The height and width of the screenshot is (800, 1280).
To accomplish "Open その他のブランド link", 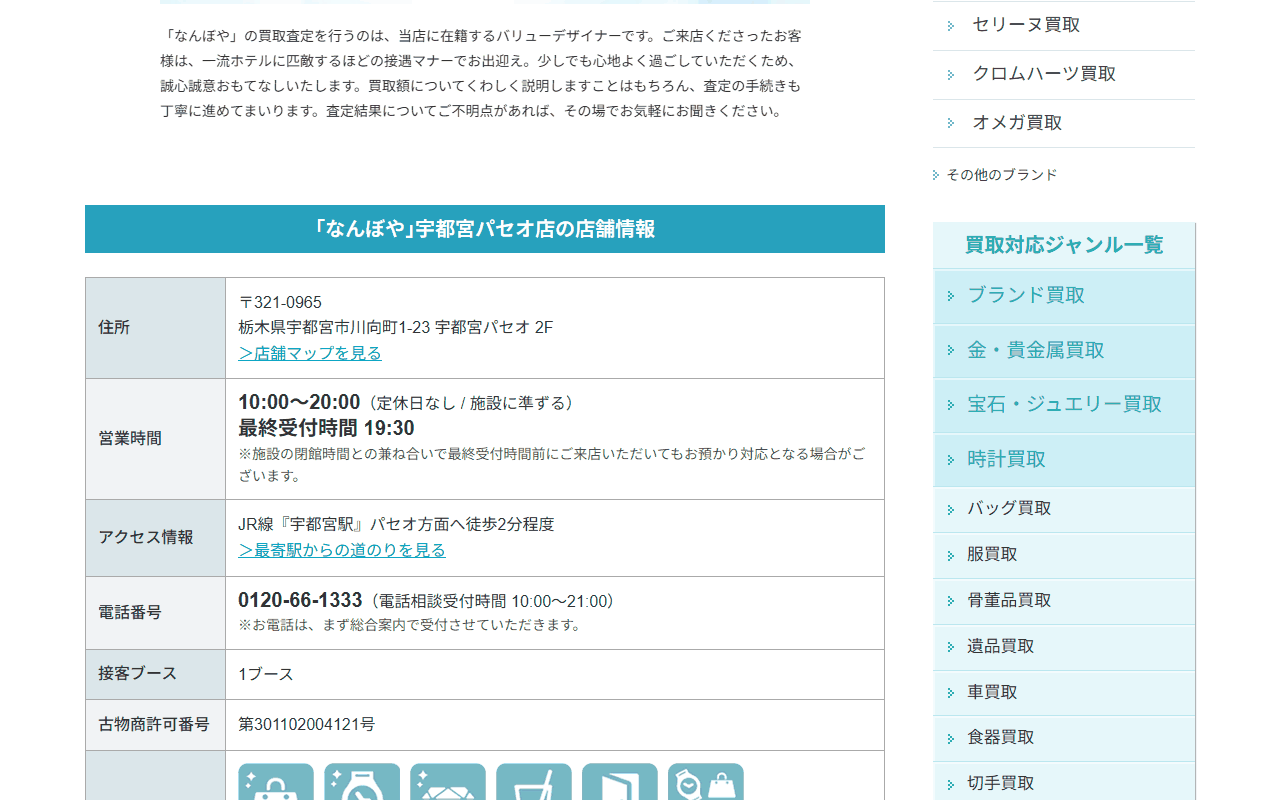I will click(1001, 175).
